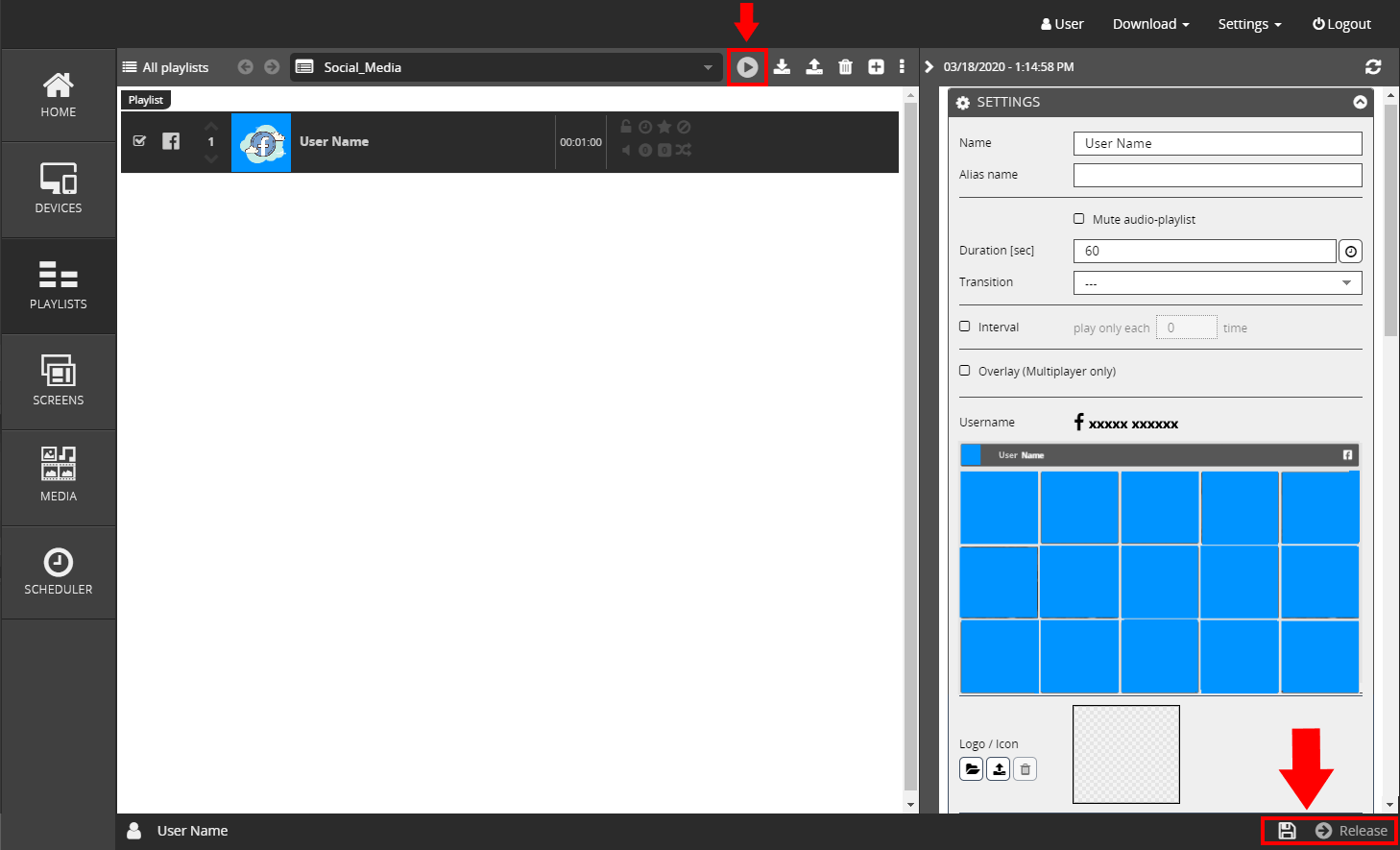
Task: Add new item with plus icon
Action: (x=876, y=67)
